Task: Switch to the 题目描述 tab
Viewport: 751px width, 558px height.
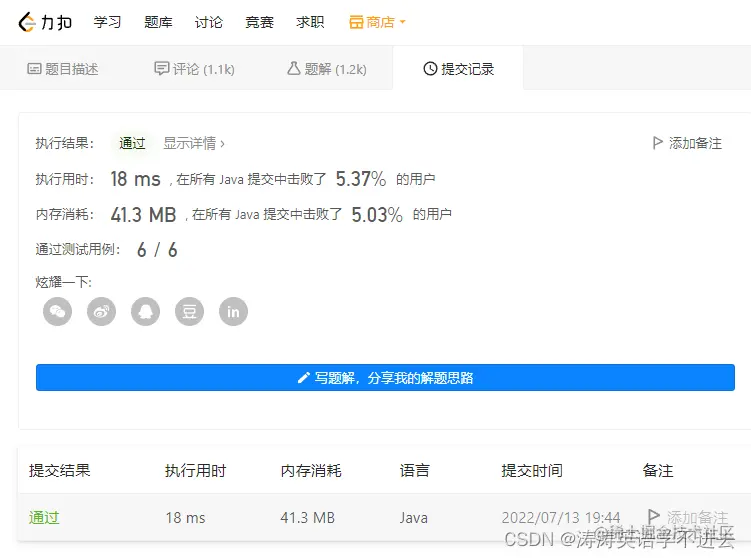Action: coord(63,69)
